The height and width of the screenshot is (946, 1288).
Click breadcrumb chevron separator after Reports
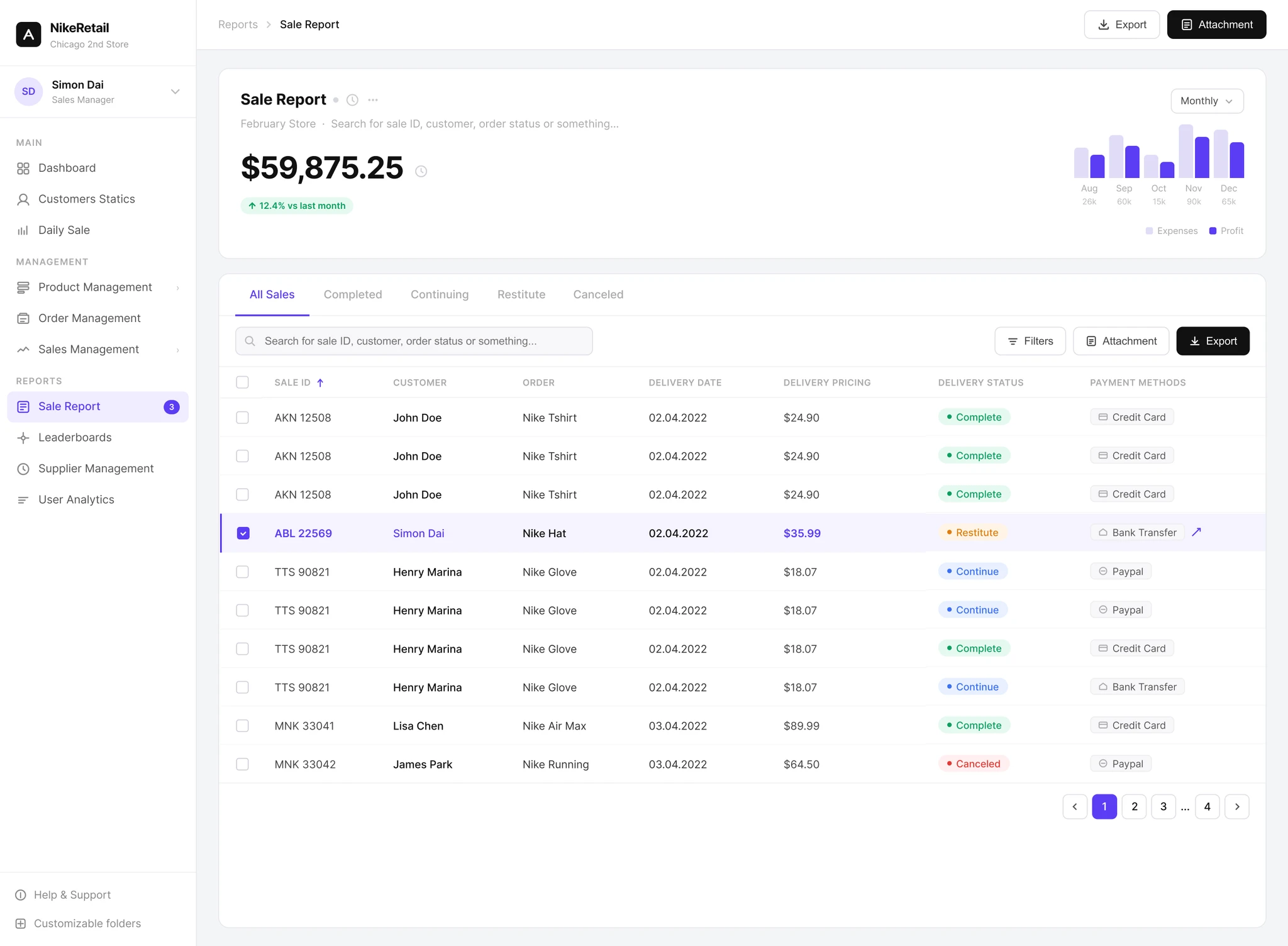click(x=269, y=25)
